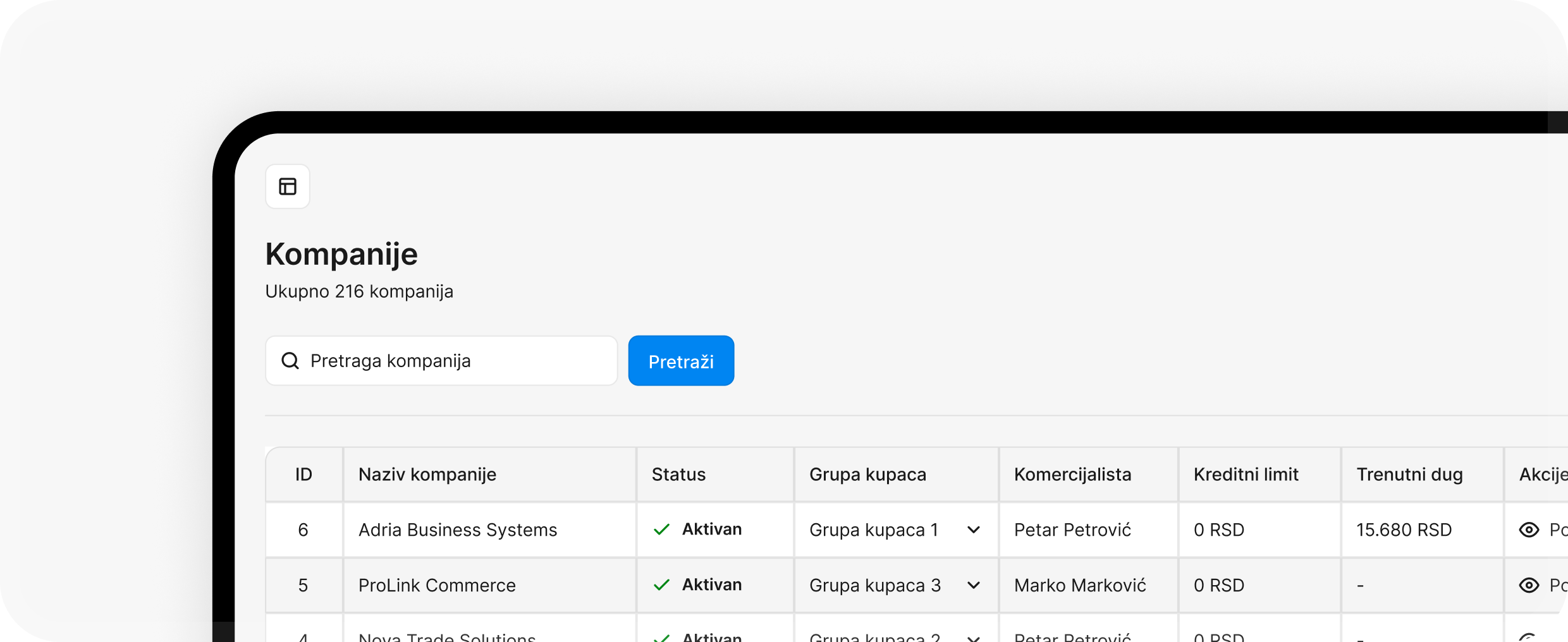
Task: Click 0 RSD credit limit for ProLink
Action: pyautogui.click(x=1218, y=585)
